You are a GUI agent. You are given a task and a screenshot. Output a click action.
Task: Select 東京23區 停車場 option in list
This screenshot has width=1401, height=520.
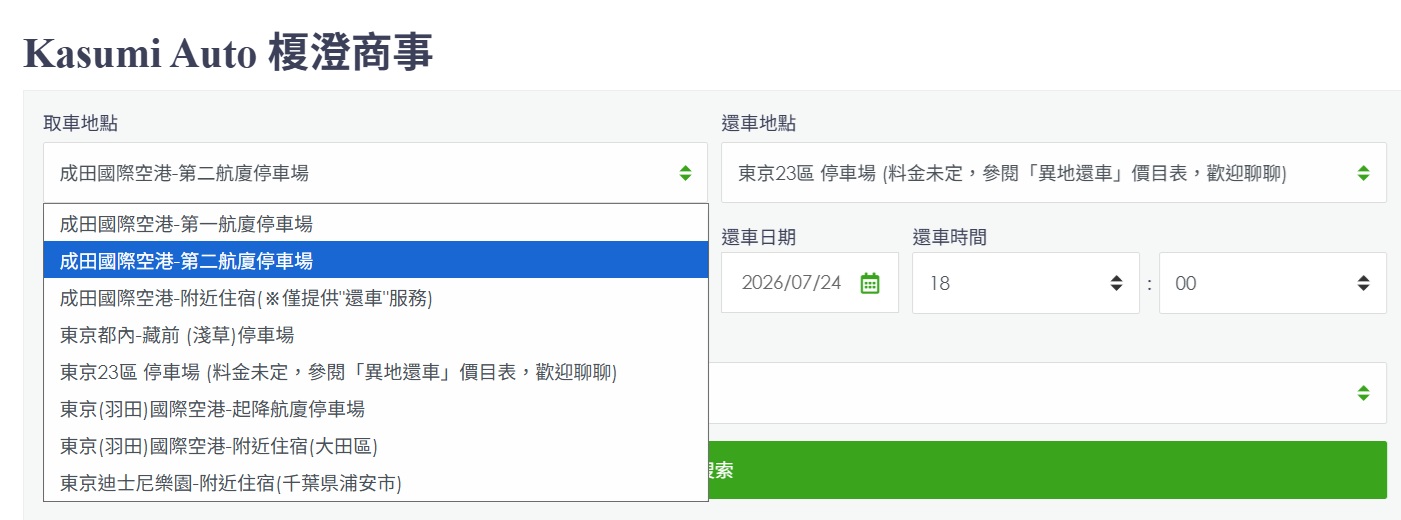click(x=376, y=372)
